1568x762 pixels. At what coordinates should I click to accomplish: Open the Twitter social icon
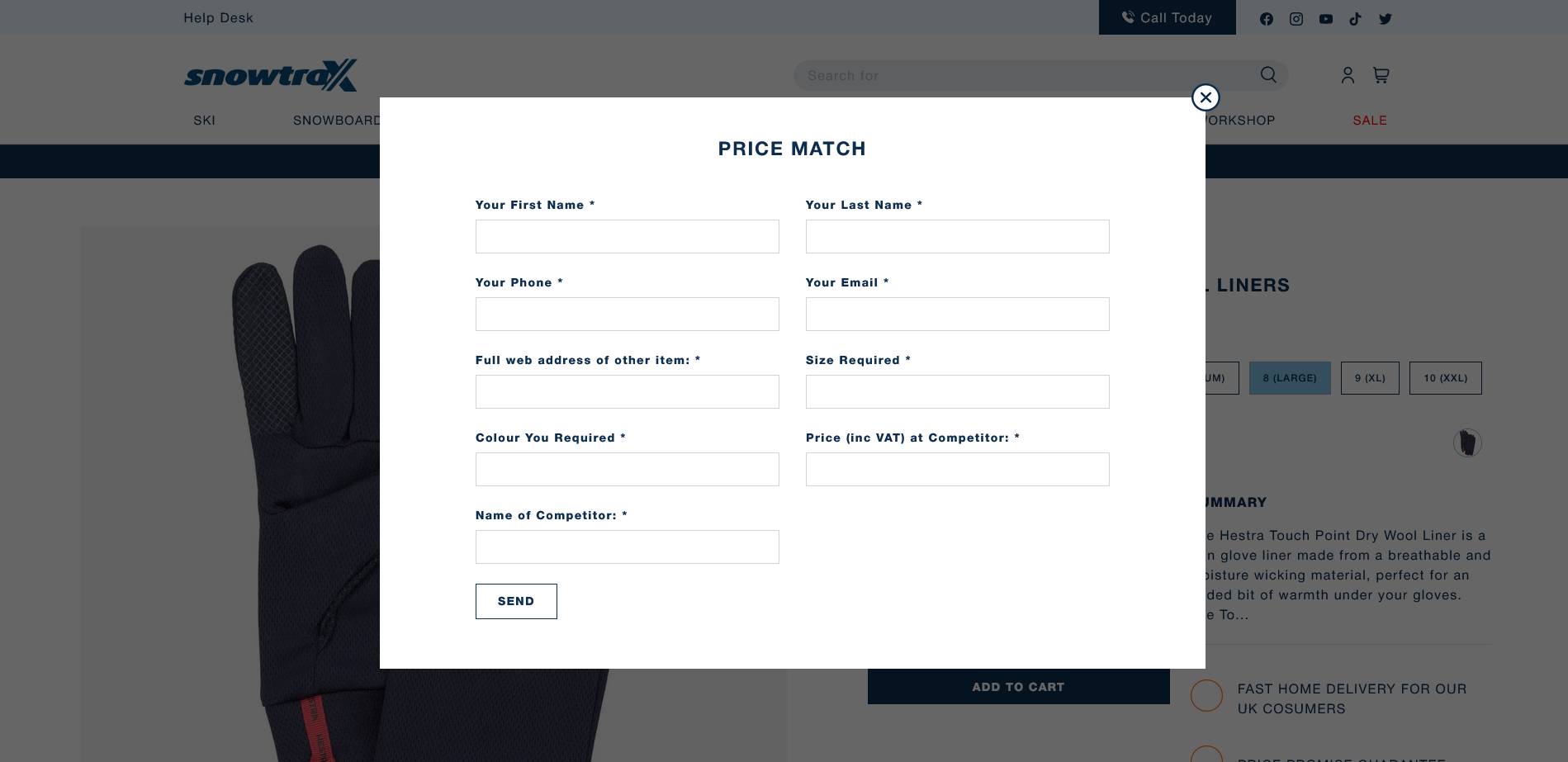click(1386, 19)
